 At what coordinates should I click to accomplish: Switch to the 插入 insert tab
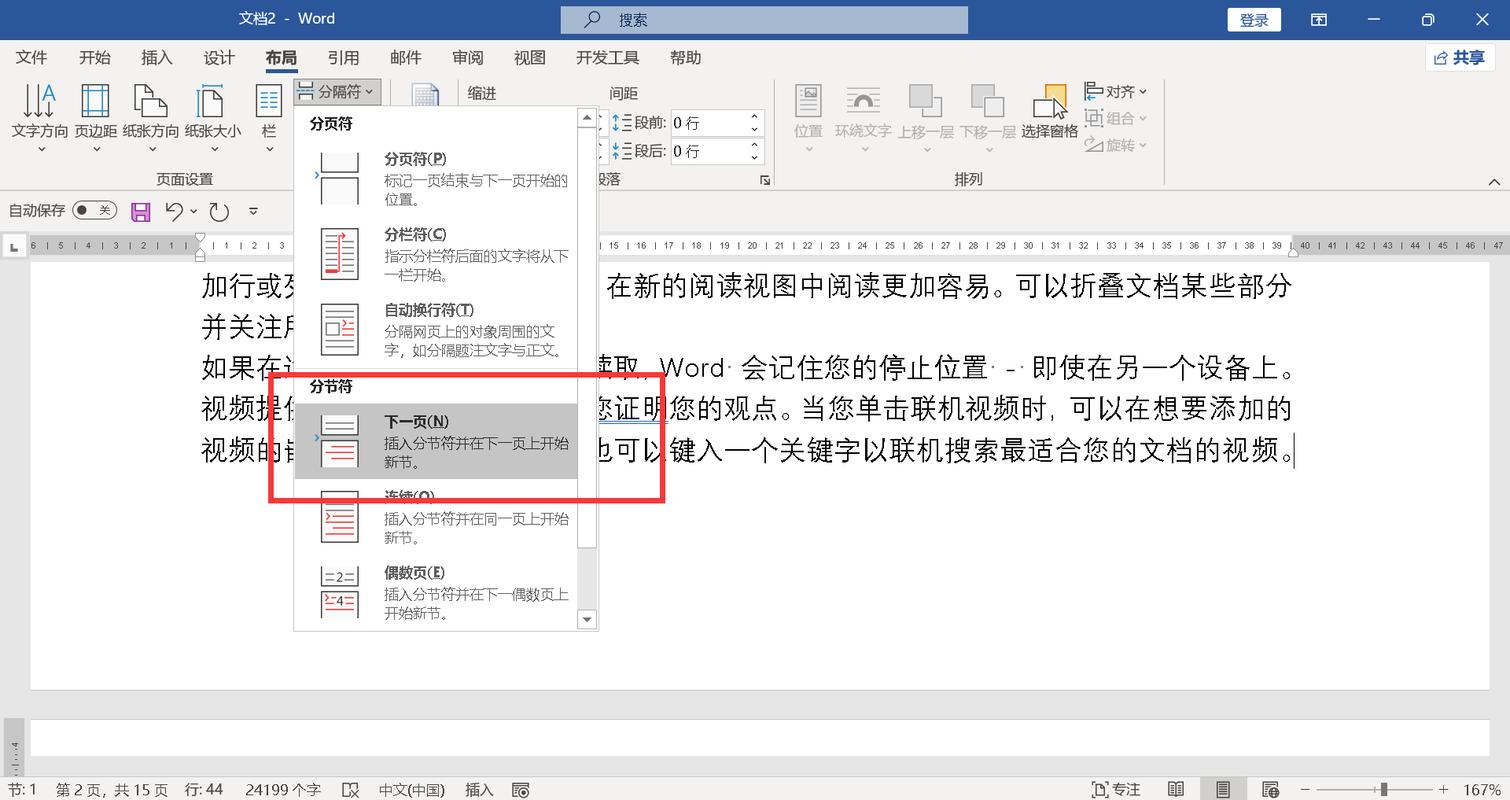[157, 58]
